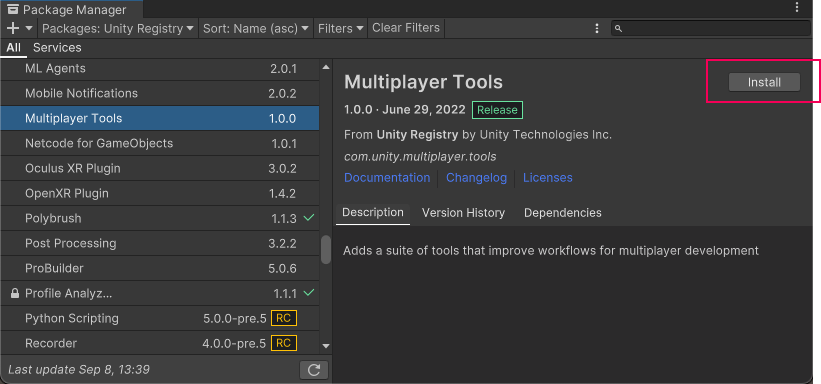821x384 pixels.
Task: Click the Multiplayer Tools heading
Action: coord(423,82)
